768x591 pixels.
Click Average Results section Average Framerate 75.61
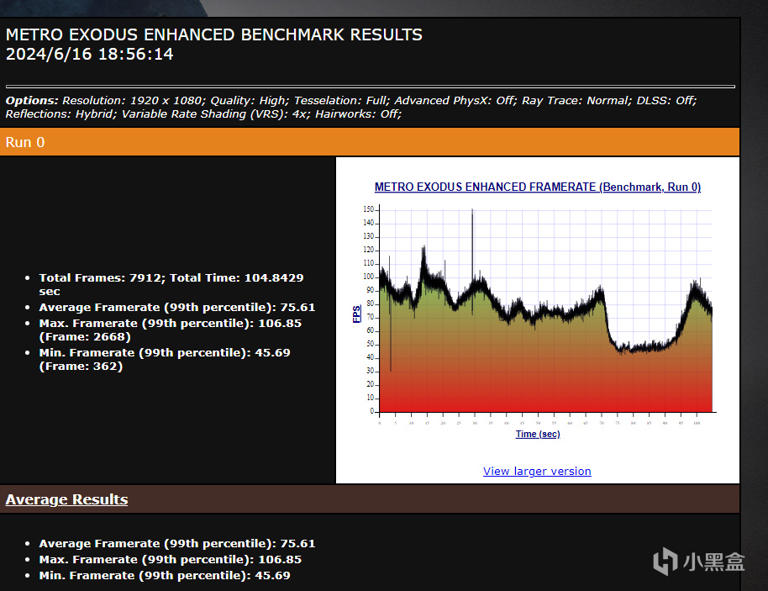click(x=177, y=544)
